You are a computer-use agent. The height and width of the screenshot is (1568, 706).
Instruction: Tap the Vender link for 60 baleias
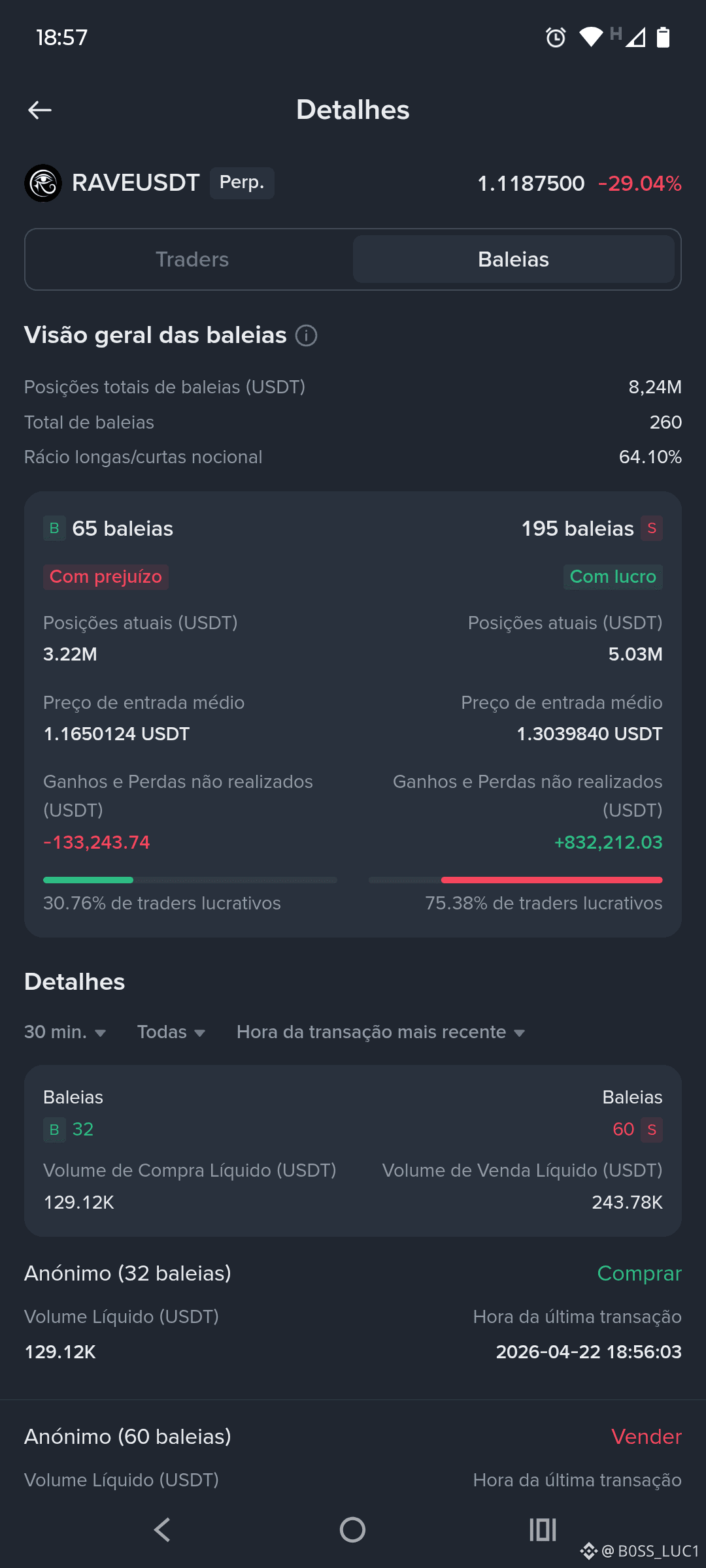[x=647, y=1437]
